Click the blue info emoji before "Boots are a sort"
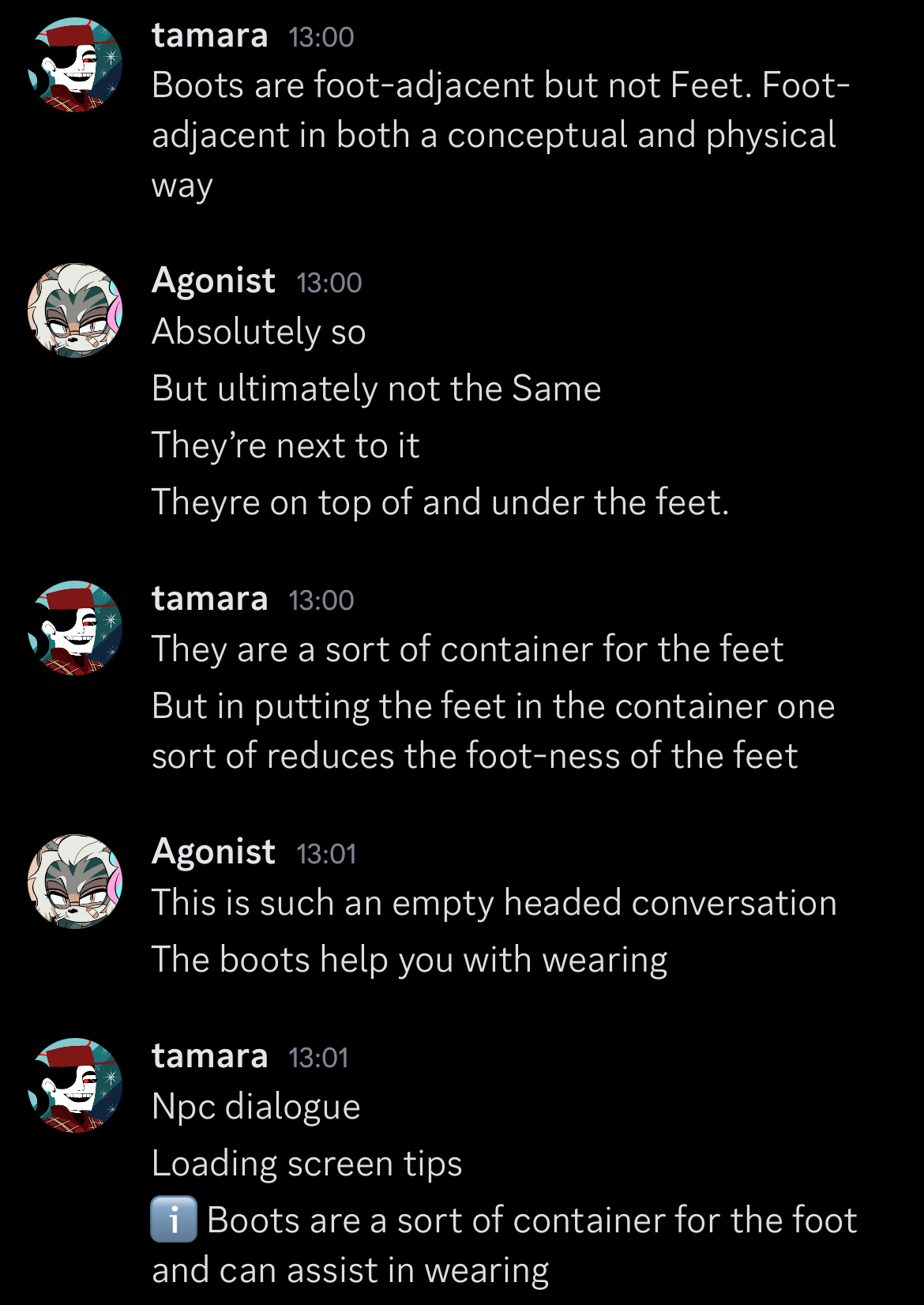The width and height of the screenshot is (924, 1305). (x=174, y=1220)
